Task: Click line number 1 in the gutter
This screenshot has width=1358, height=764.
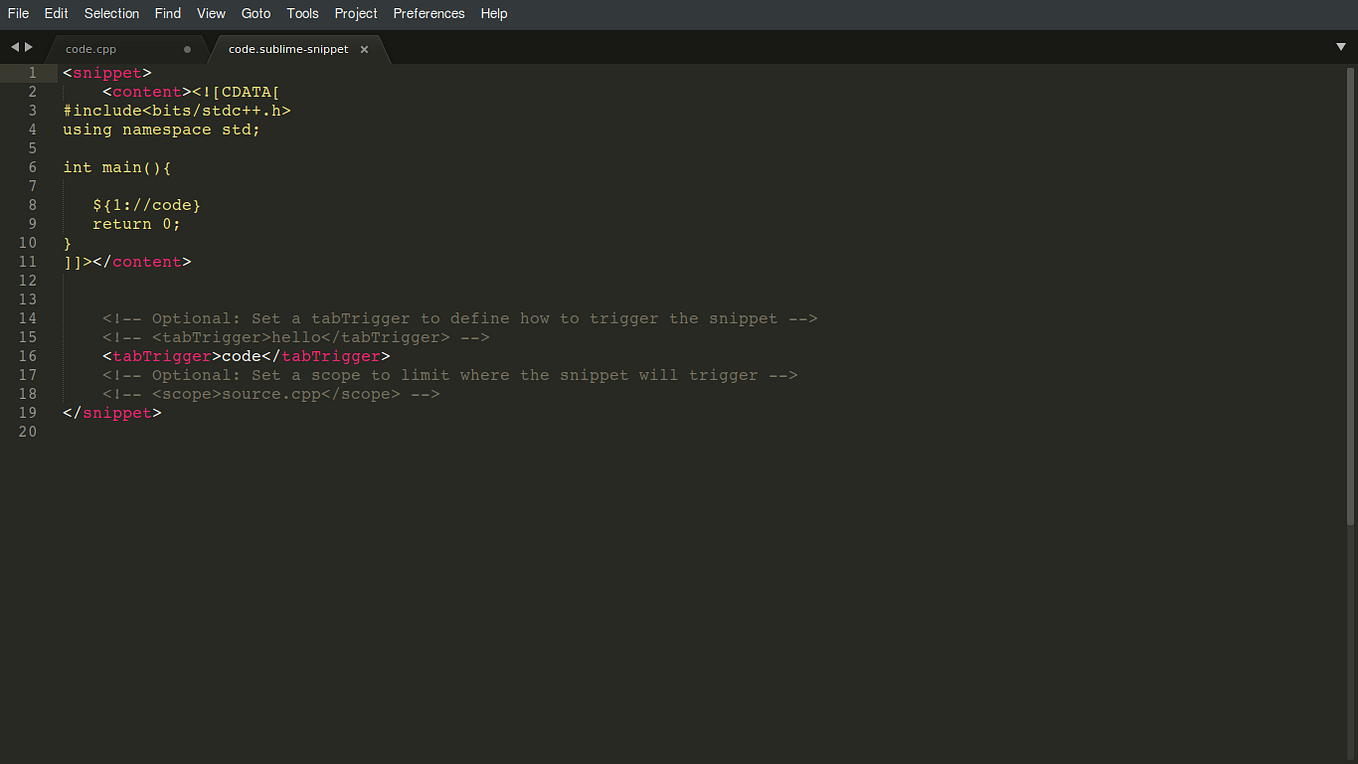Action: pos(31,72)
